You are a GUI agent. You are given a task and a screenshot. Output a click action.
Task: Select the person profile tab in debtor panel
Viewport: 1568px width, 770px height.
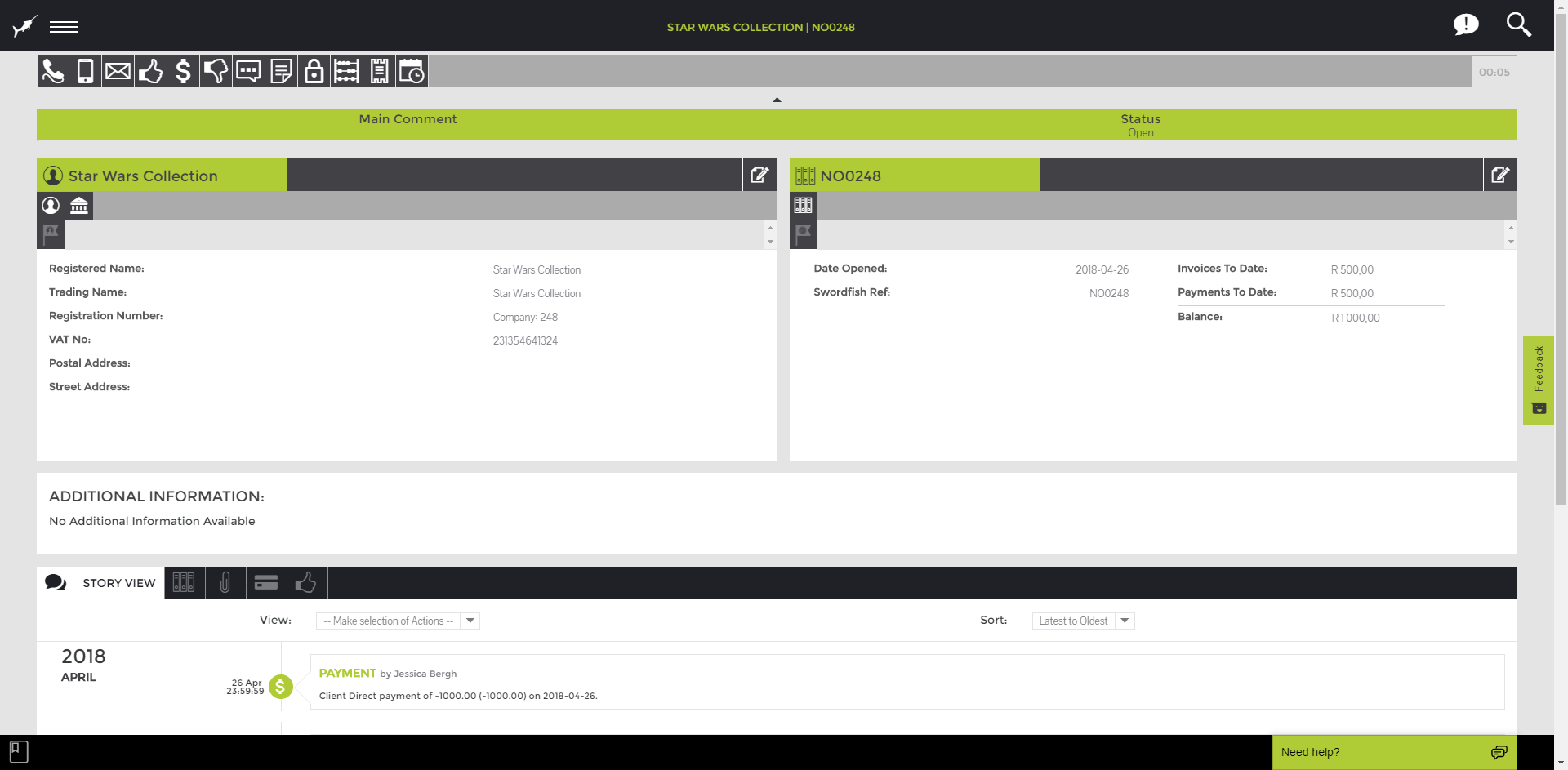click(51, 206)
